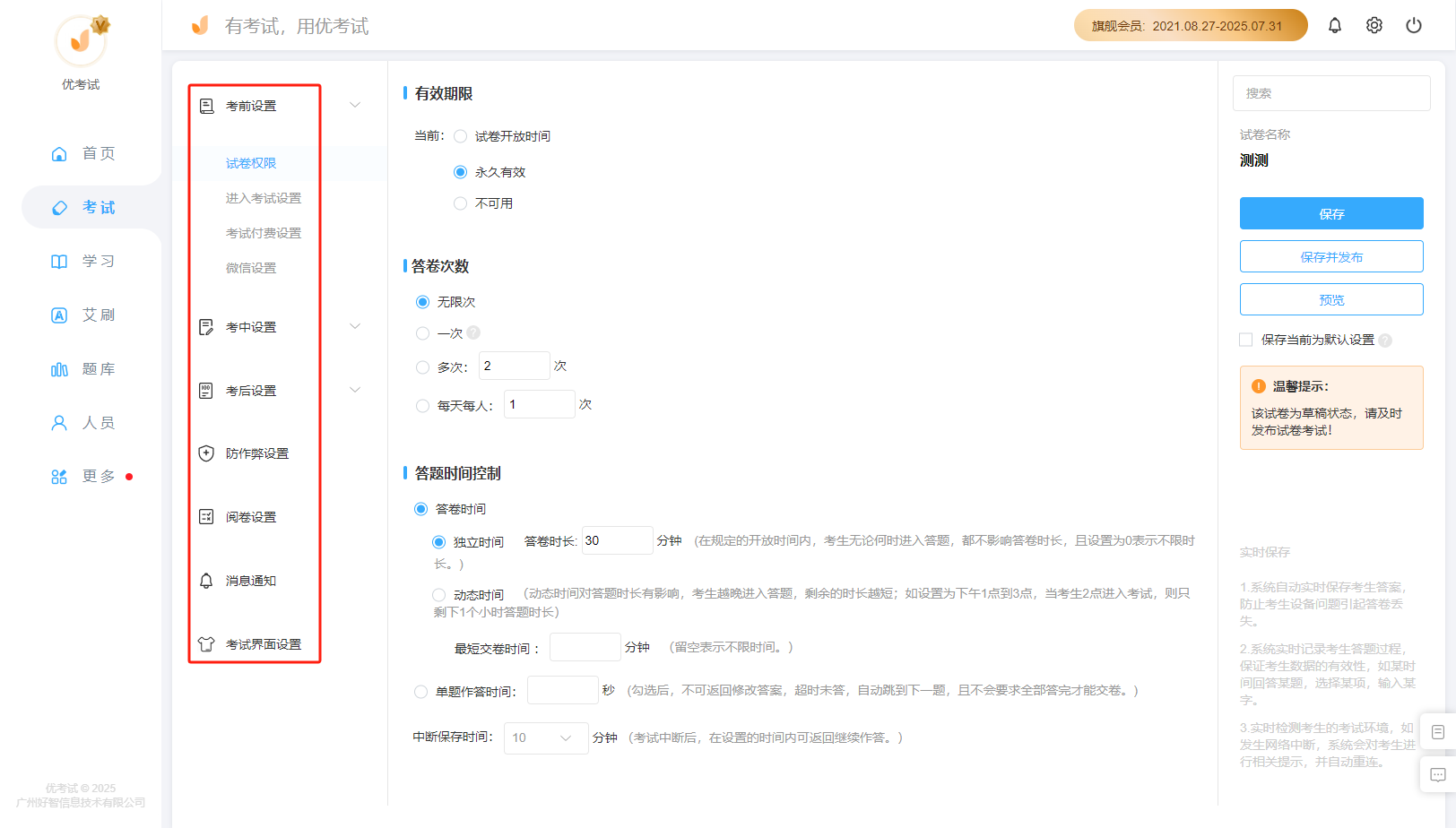
Task: Click the small flame logo in header
Action: pyautogui.click(x=200, y=25)
